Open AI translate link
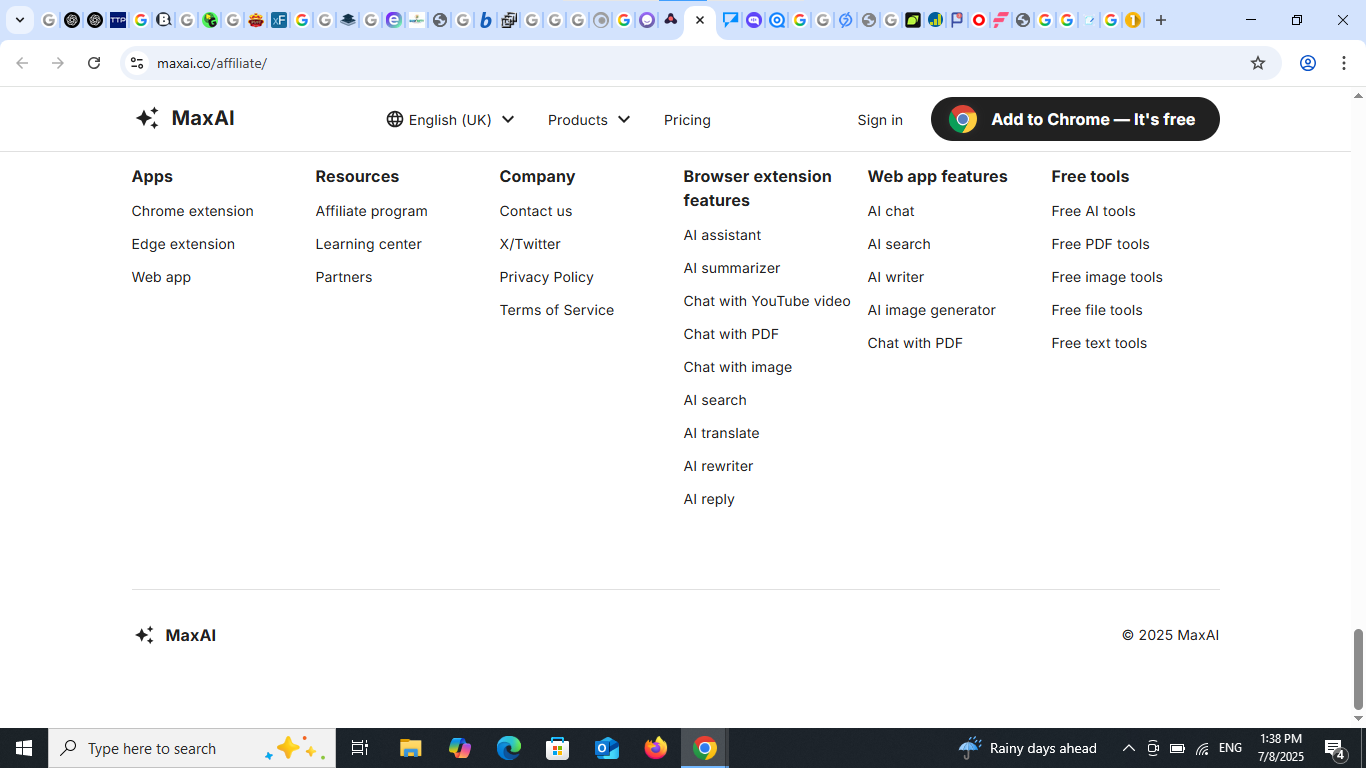 tap(722, 433)
